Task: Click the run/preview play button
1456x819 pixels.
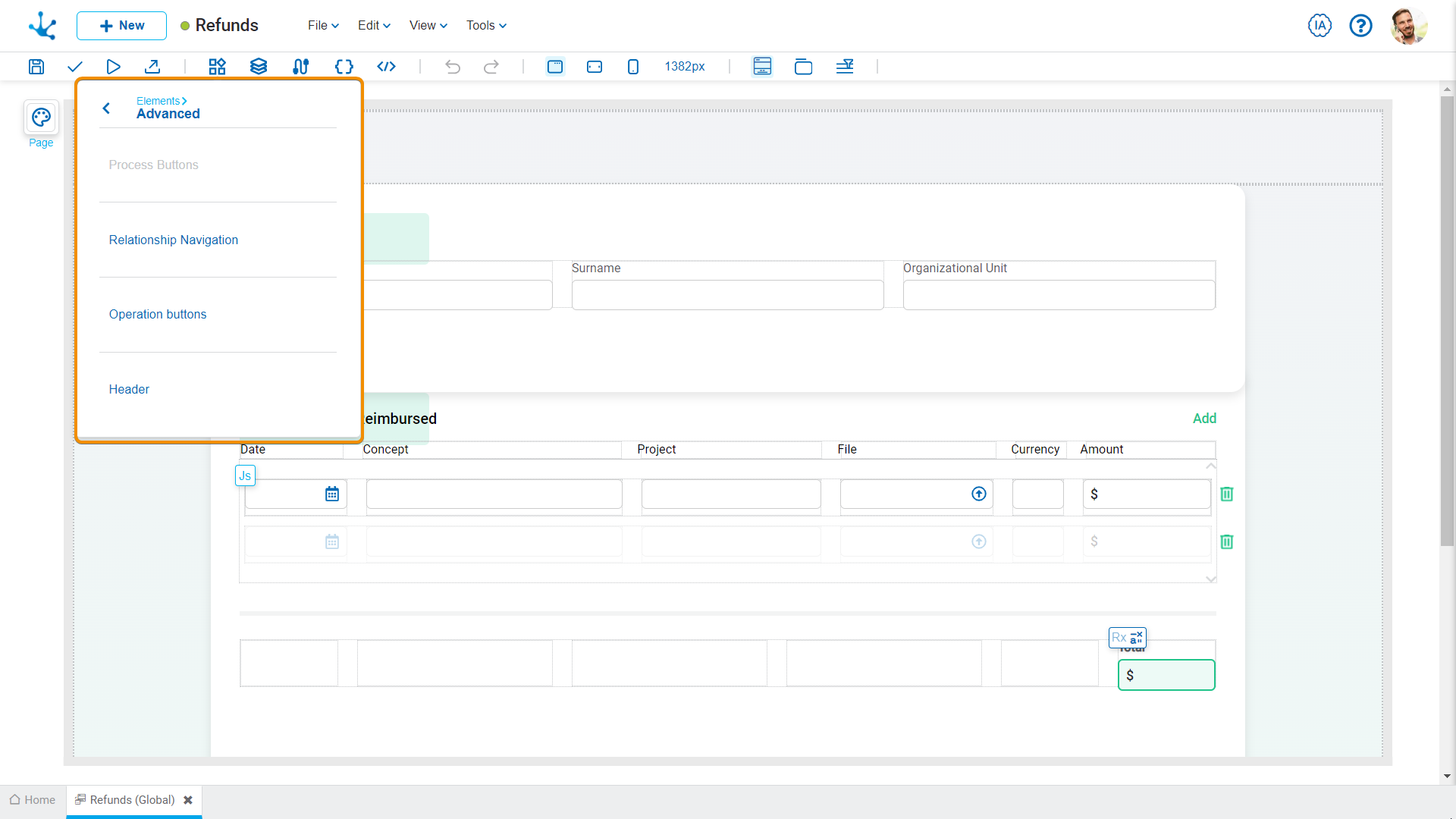Action: pyautogui.click(x=113, y=66)
